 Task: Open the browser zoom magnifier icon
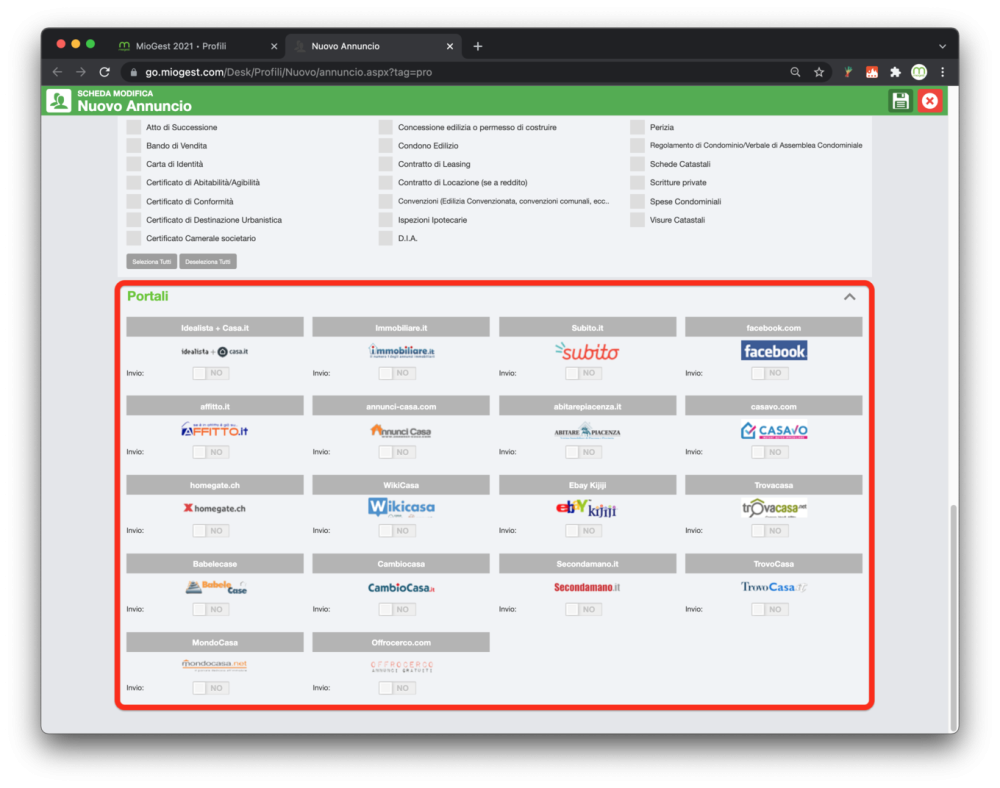click(795, 72)
